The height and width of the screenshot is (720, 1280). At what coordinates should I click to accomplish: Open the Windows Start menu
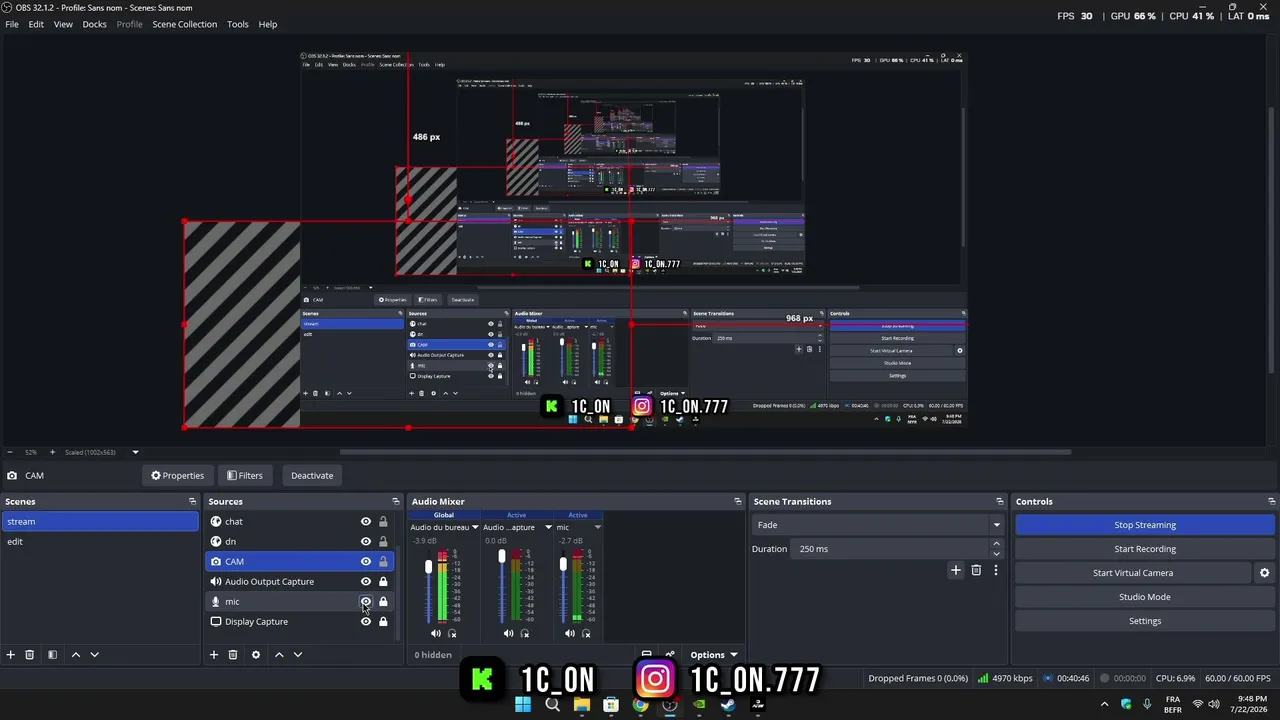point(523,704)
